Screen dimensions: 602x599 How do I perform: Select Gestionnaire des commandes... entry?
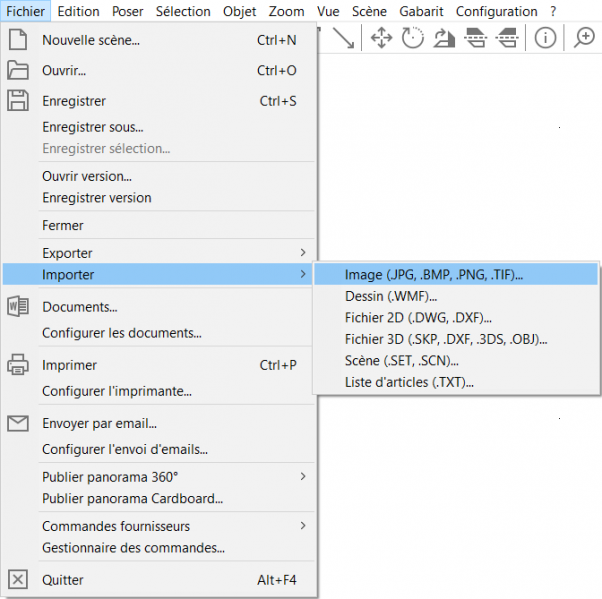[x=133, y=548]
